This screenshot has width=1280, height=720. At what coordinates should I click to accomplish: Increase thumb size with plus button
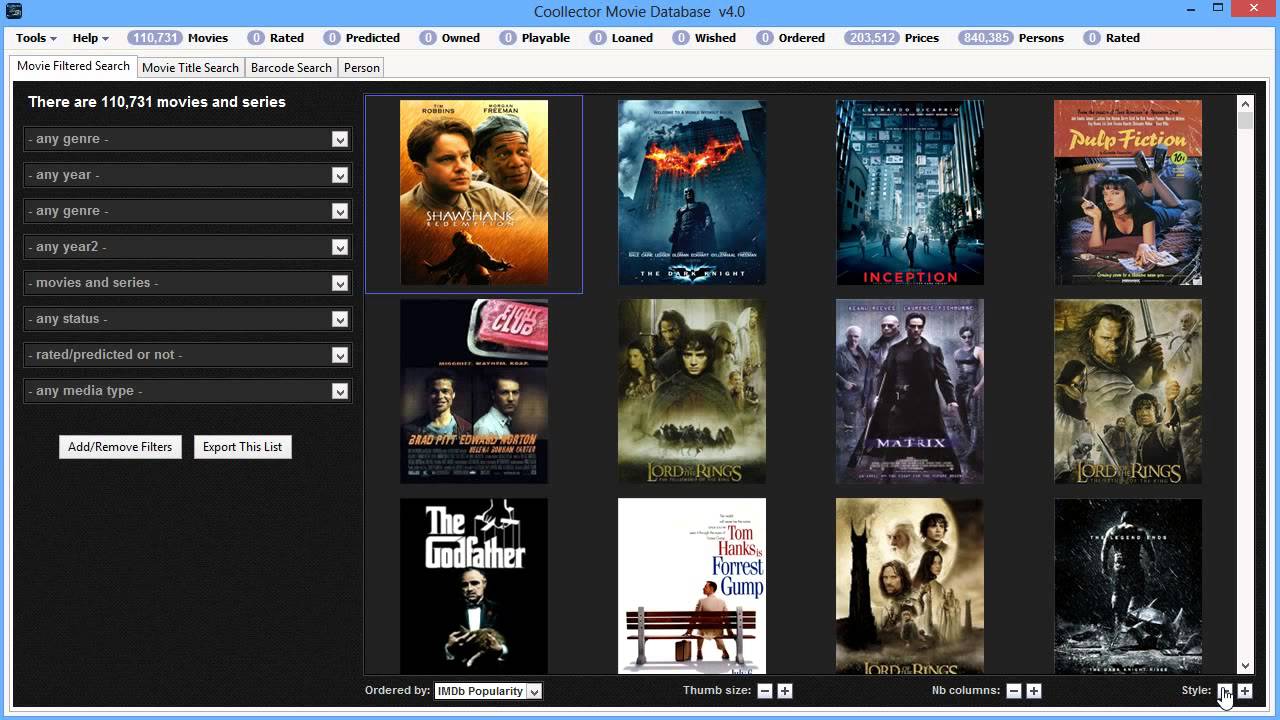785,691
